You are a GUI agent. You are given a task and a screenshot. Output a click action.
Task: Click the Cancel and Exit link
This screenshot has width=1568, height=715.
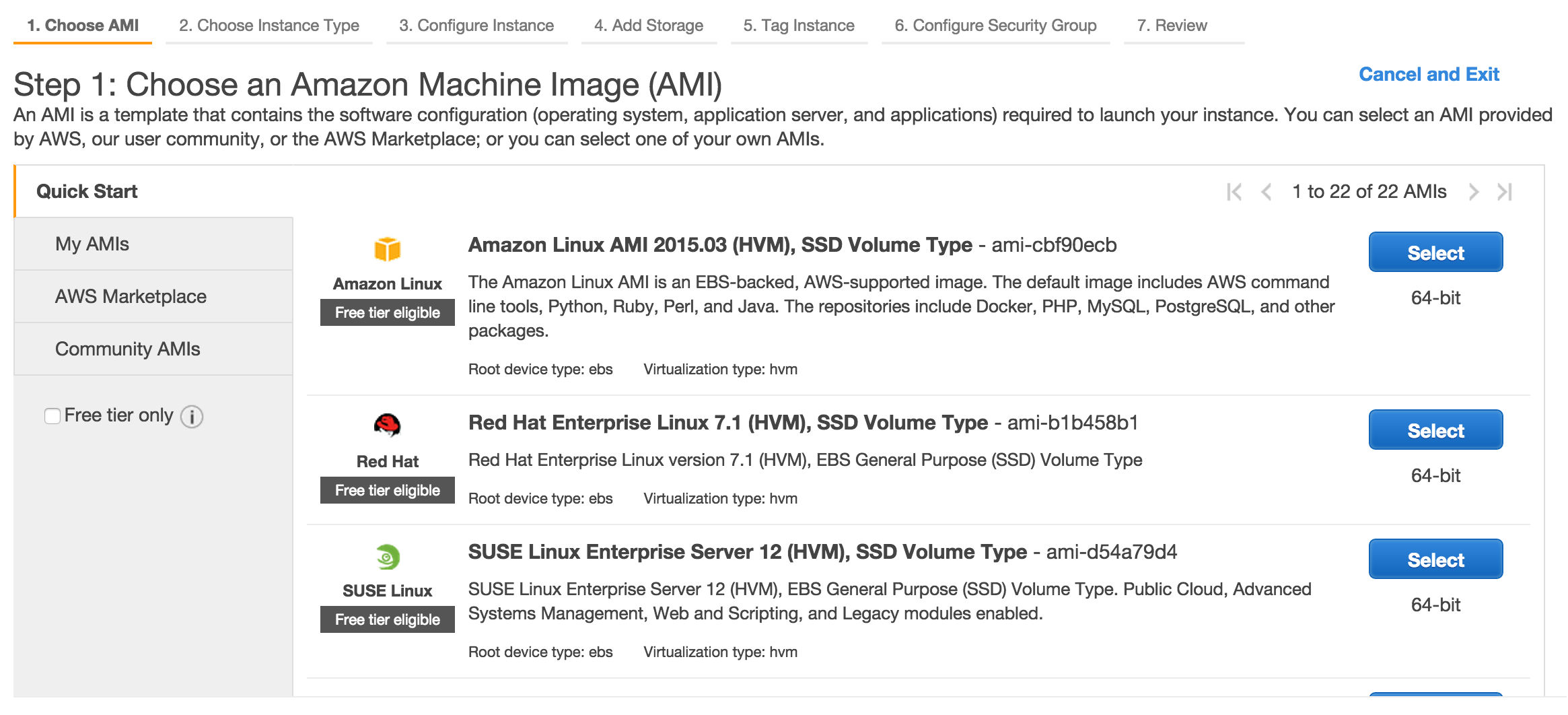tap(1429, 74)
